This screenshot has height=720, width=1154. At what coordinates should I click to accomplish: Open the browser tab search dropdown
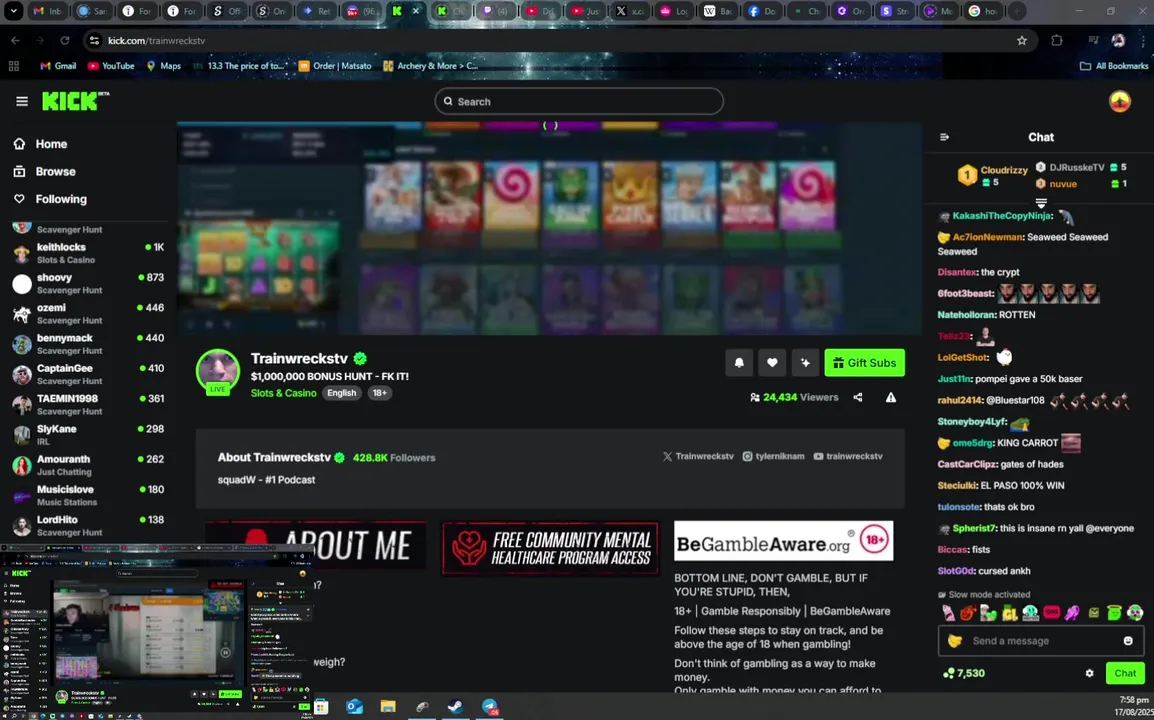(13, 11)
